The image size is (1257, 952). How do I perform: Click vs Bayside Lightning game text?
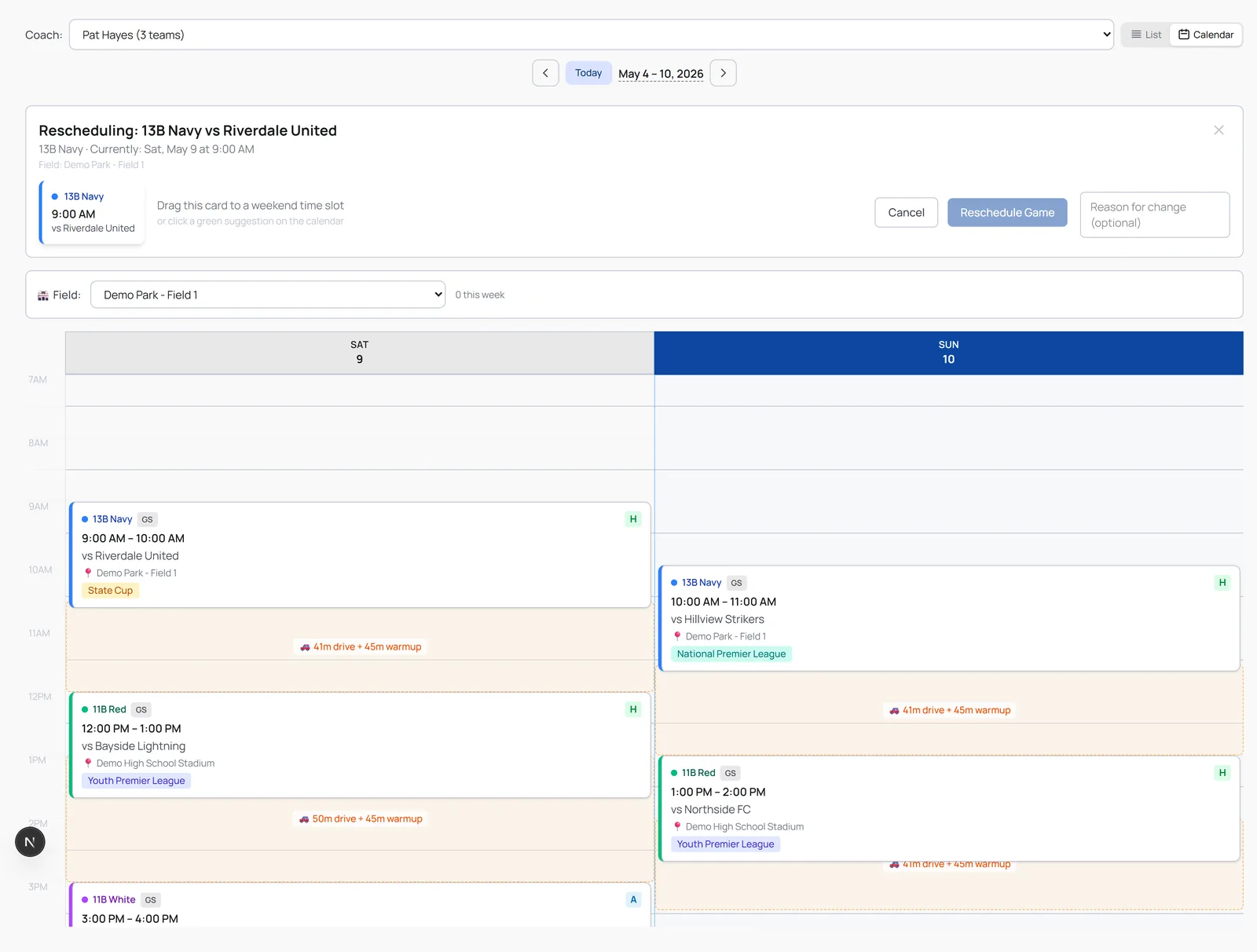tap(134, 746)
